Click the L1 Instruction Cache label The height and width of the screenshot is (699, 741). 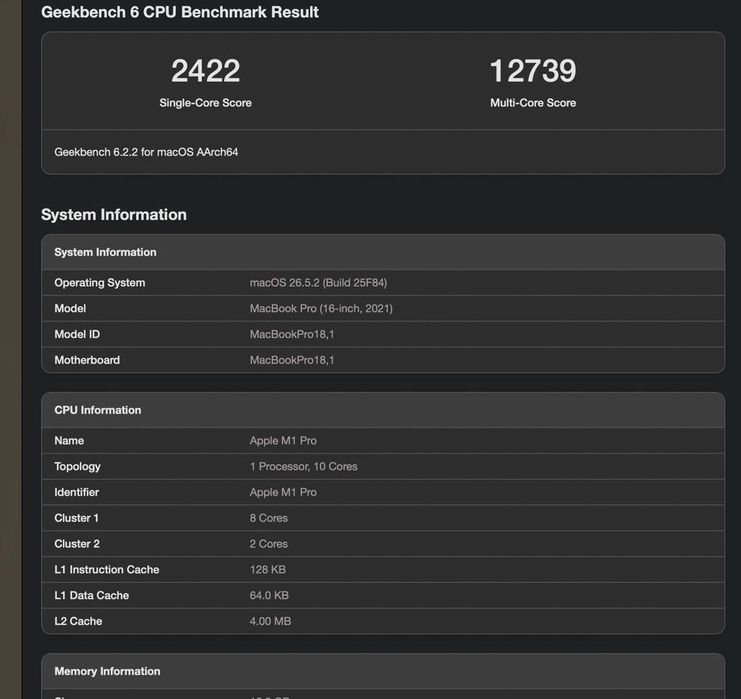coord(107,570)
